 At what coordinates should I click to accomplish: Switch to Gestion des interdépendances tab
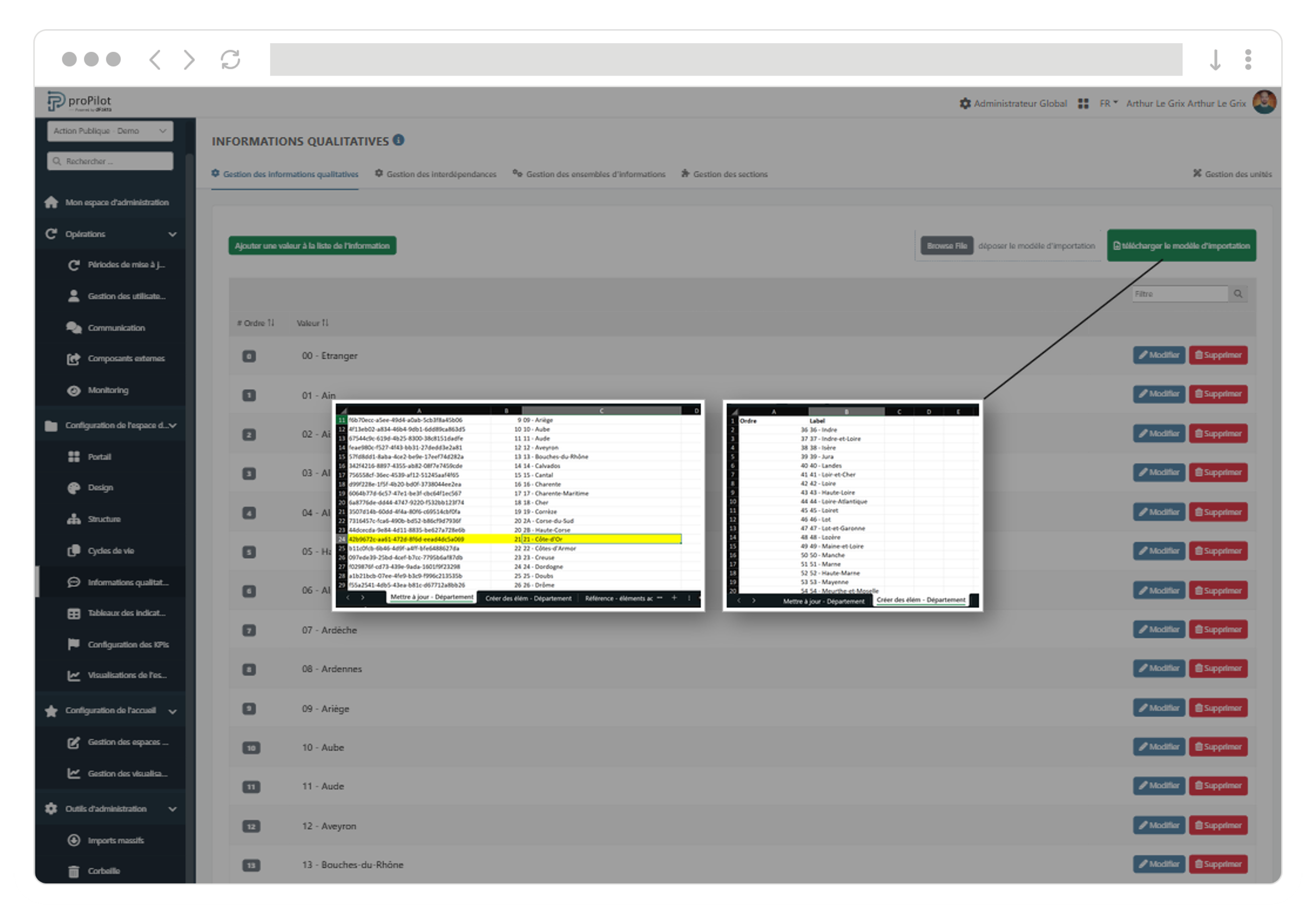(436, 174)
